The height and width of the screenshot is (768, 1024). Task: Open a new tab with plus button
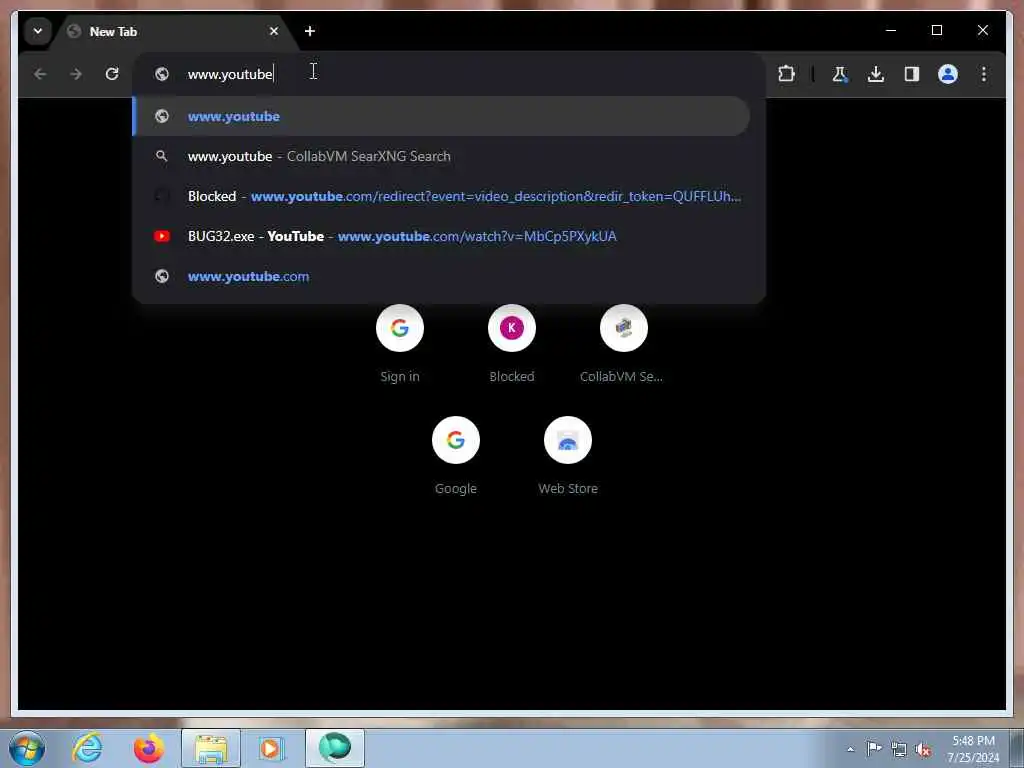point(310,31)
